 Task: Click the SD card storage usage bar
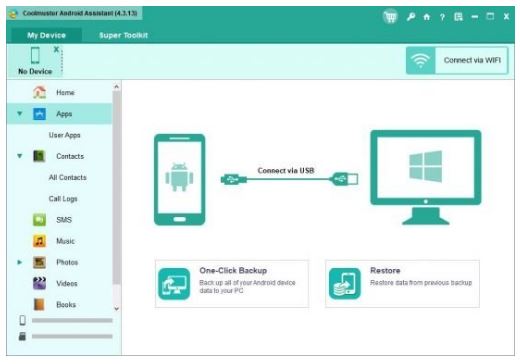[72, 336]
